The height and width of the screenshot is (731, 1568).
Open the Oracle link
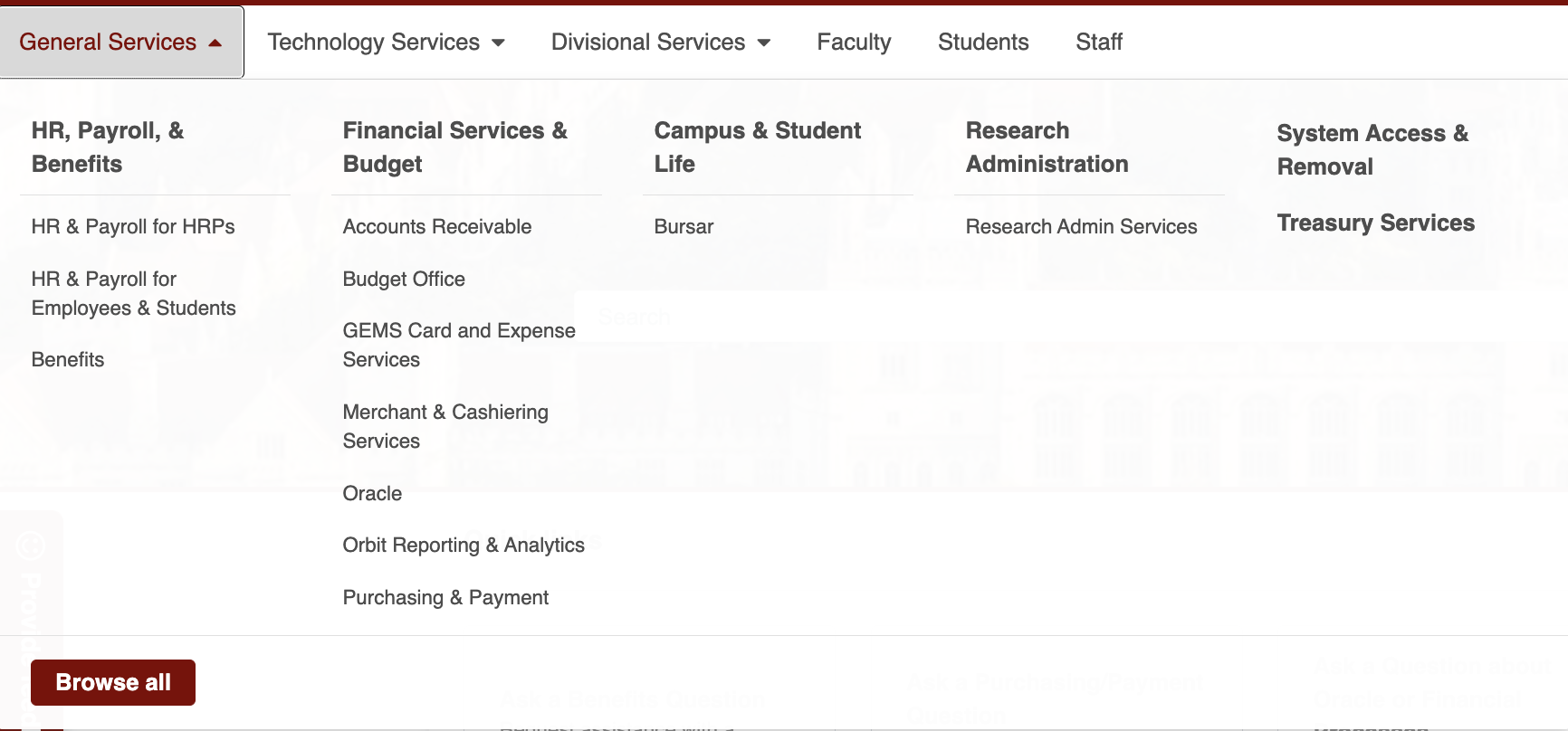pos(372,494)
